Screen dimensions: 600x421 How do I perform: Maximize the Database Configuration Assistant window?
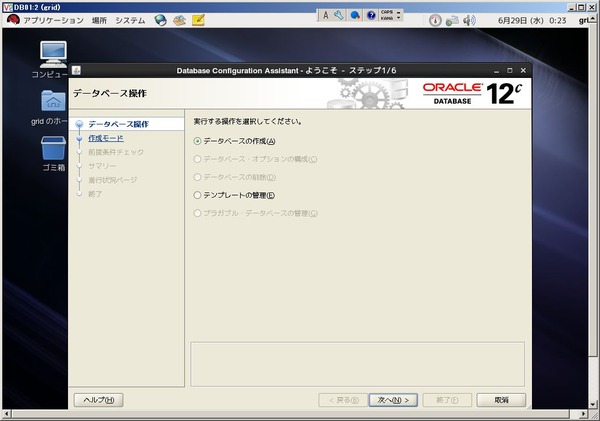[x=510, y=71]
